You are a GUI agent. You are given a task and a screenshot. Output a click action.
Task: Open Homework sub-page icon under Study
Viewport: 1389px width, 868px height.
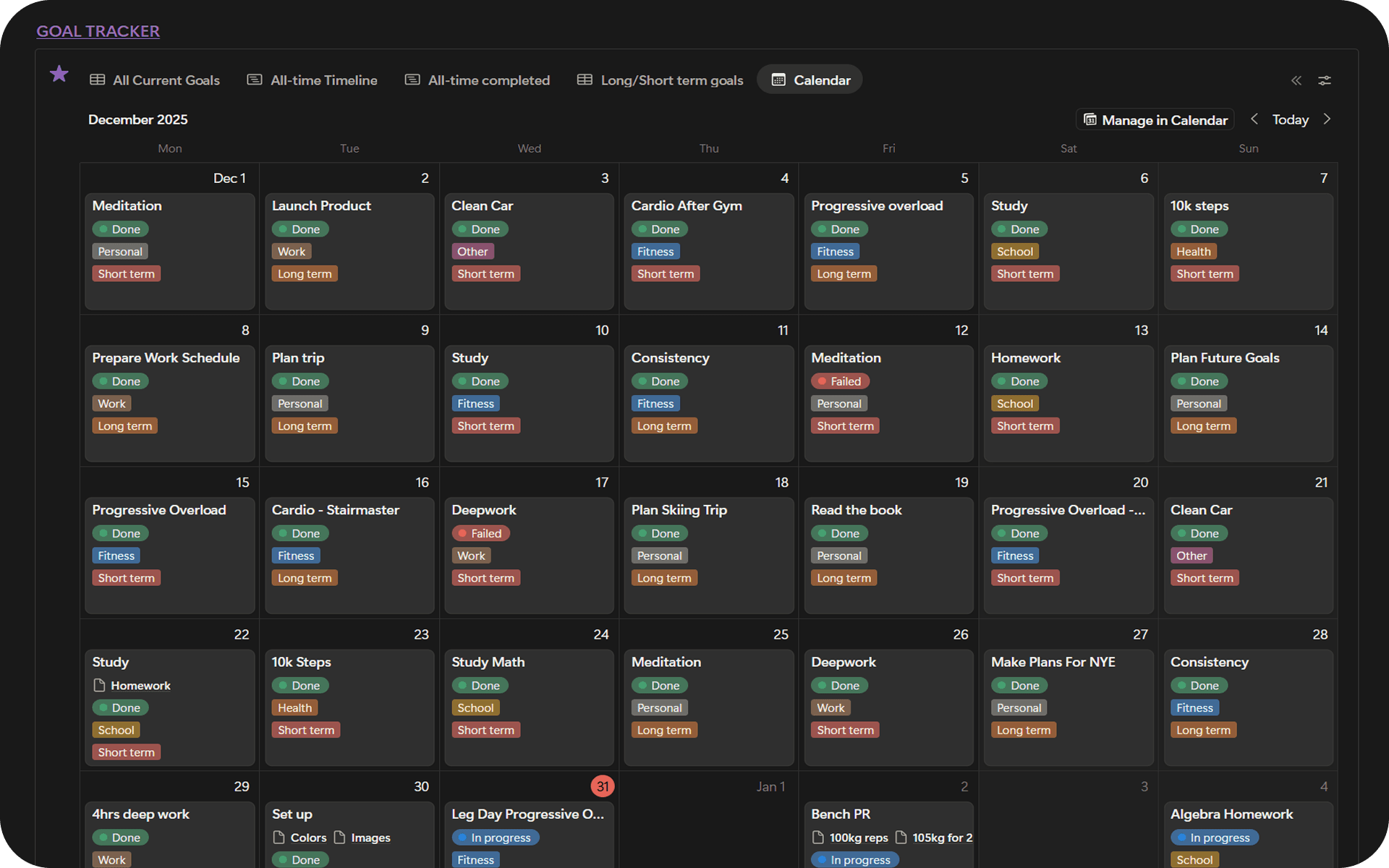[x=100, y=685]
